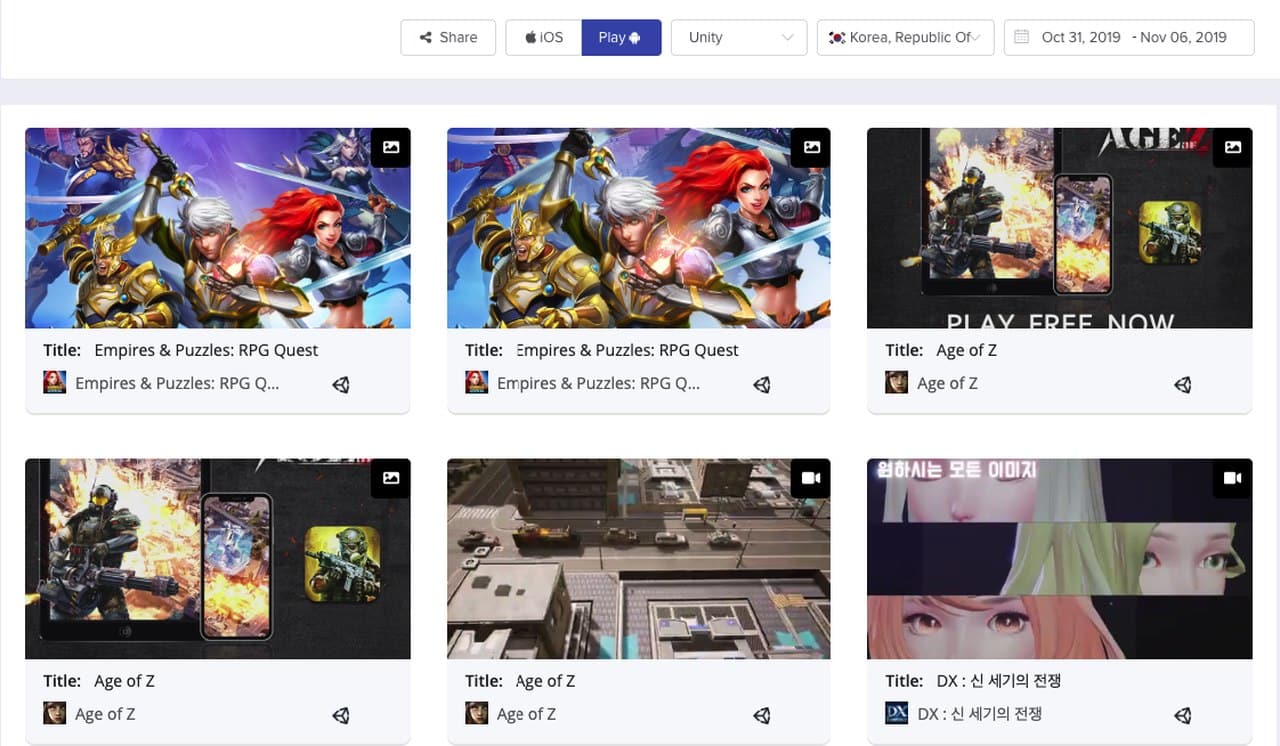1280x746 pixels.
Task: Select the Play Android platform tab
Action: point(621,37)
